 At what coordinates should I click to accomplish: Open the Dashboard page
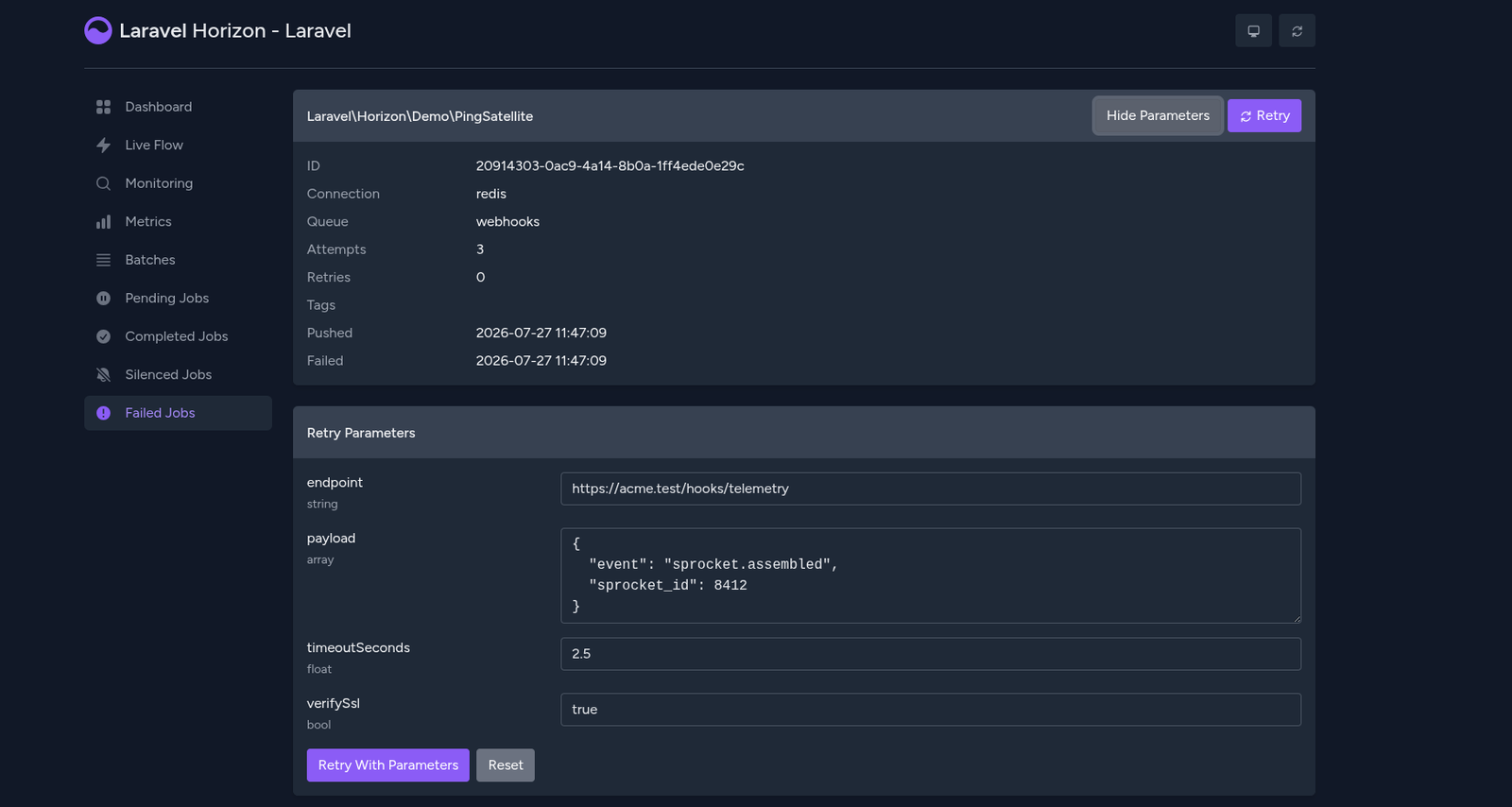click(178, 107)
